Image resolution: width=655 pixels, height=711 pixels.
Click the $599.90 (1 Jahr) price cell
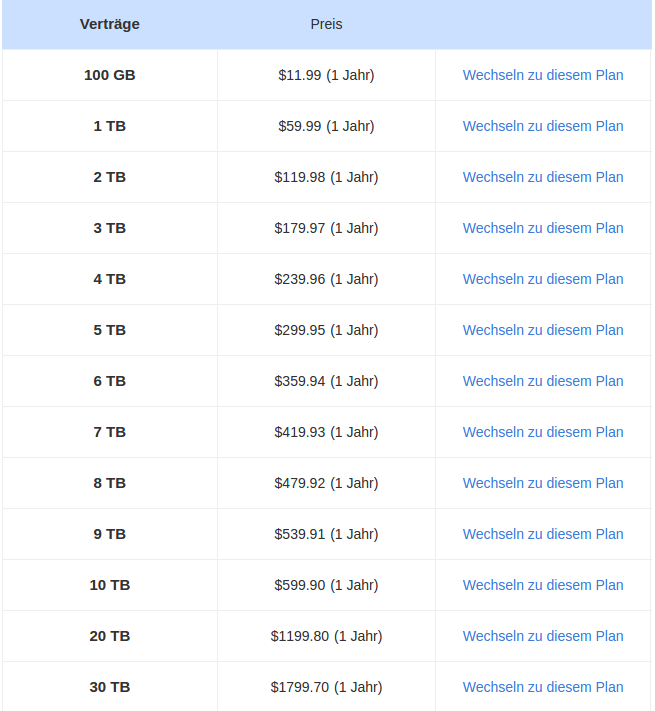click(326, 585)
